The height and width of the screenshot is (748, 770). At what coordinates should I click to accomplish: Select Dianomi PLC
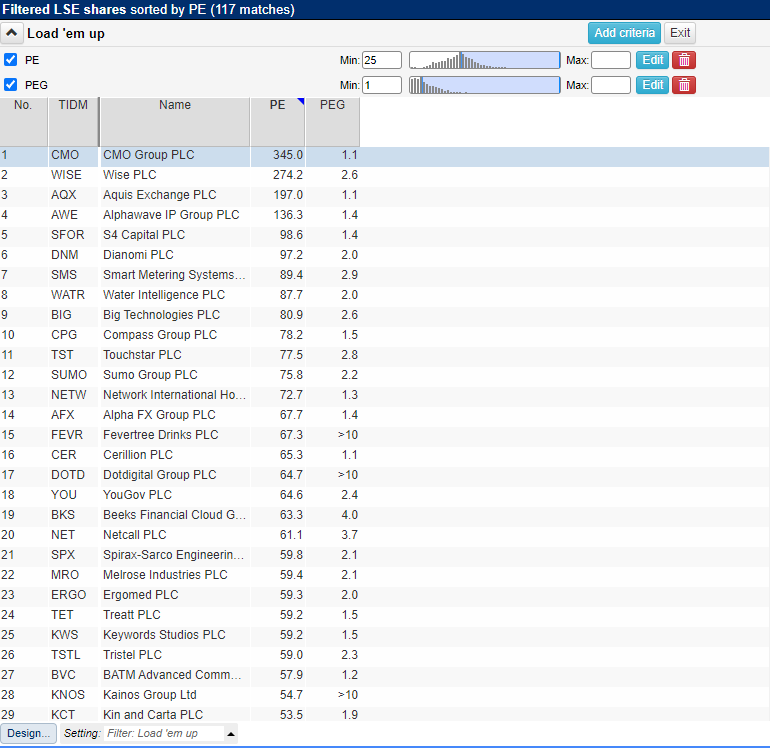138,255
